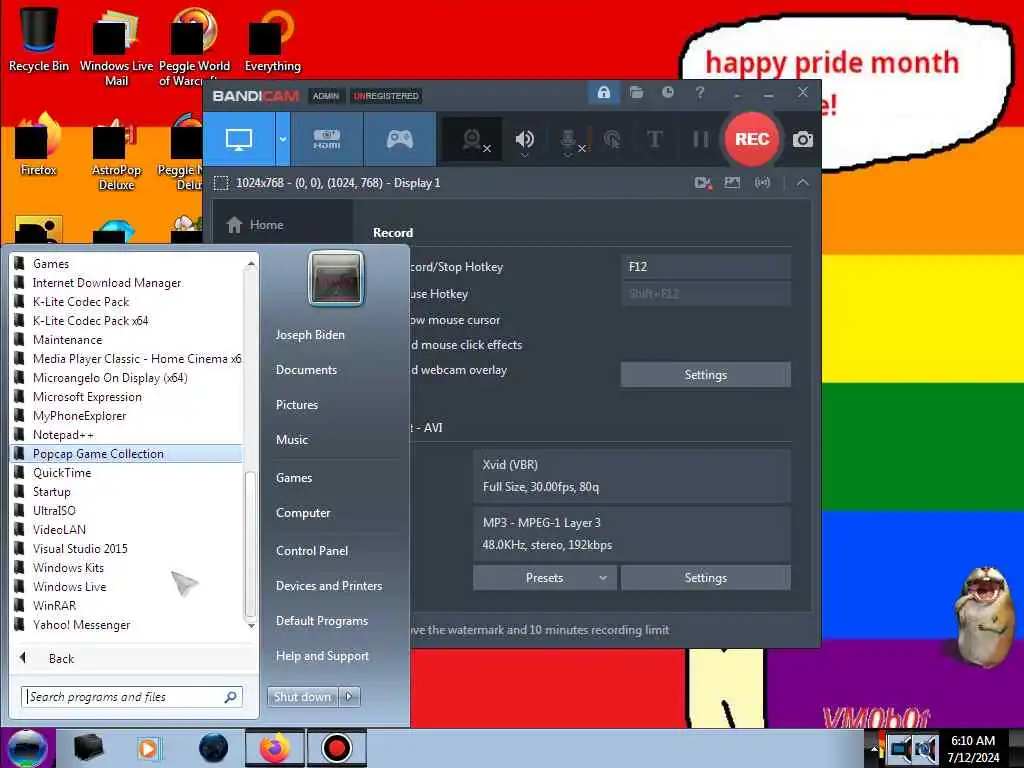This screenshot has width=1024, height=768.
Task: Expand the Notepad++ folder
Action: [x=127, y=435]
